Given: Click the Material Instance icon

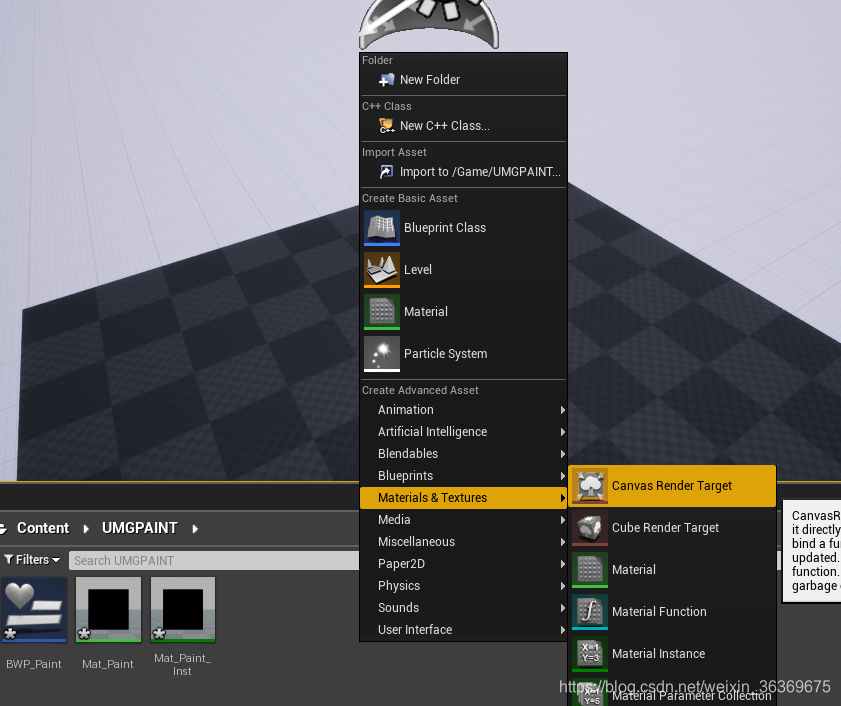Looking at the screenshot, I should (590, 654).
